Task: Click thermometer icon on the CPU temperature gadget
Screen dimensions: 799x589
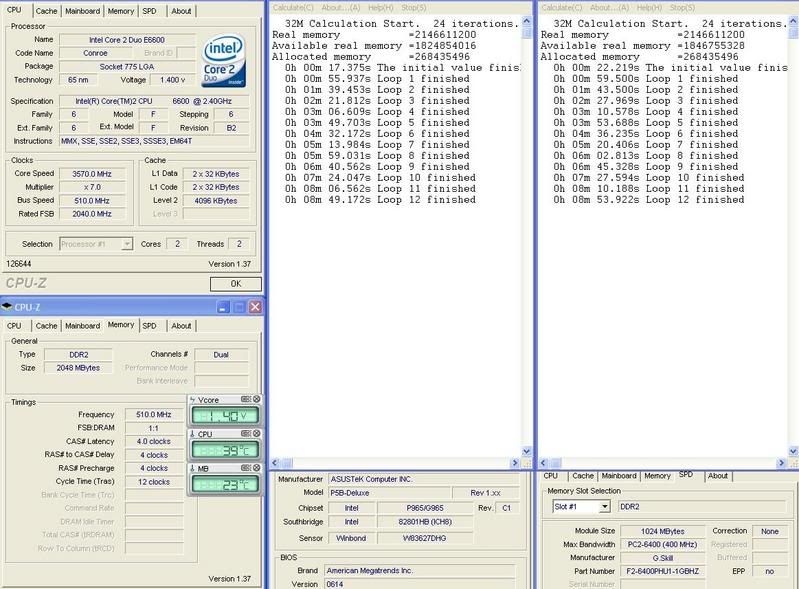Action: 193,434
